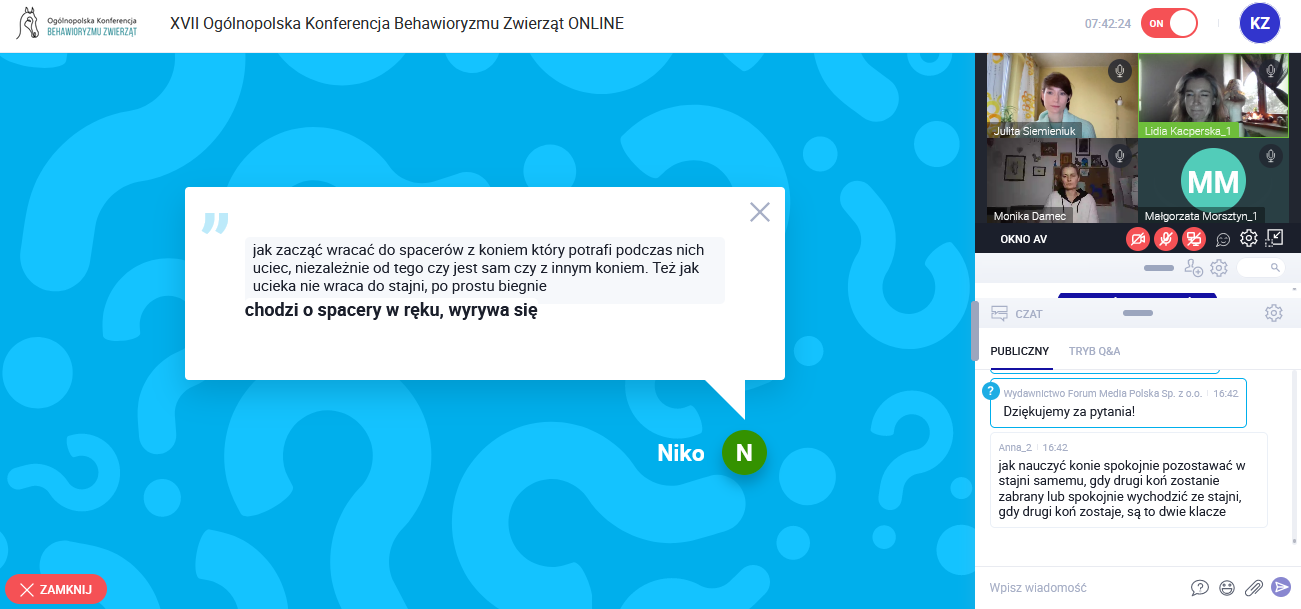Click the participants panel drag handle
The height and width of the screenshot is (609, 1301).
point(1158,268)
